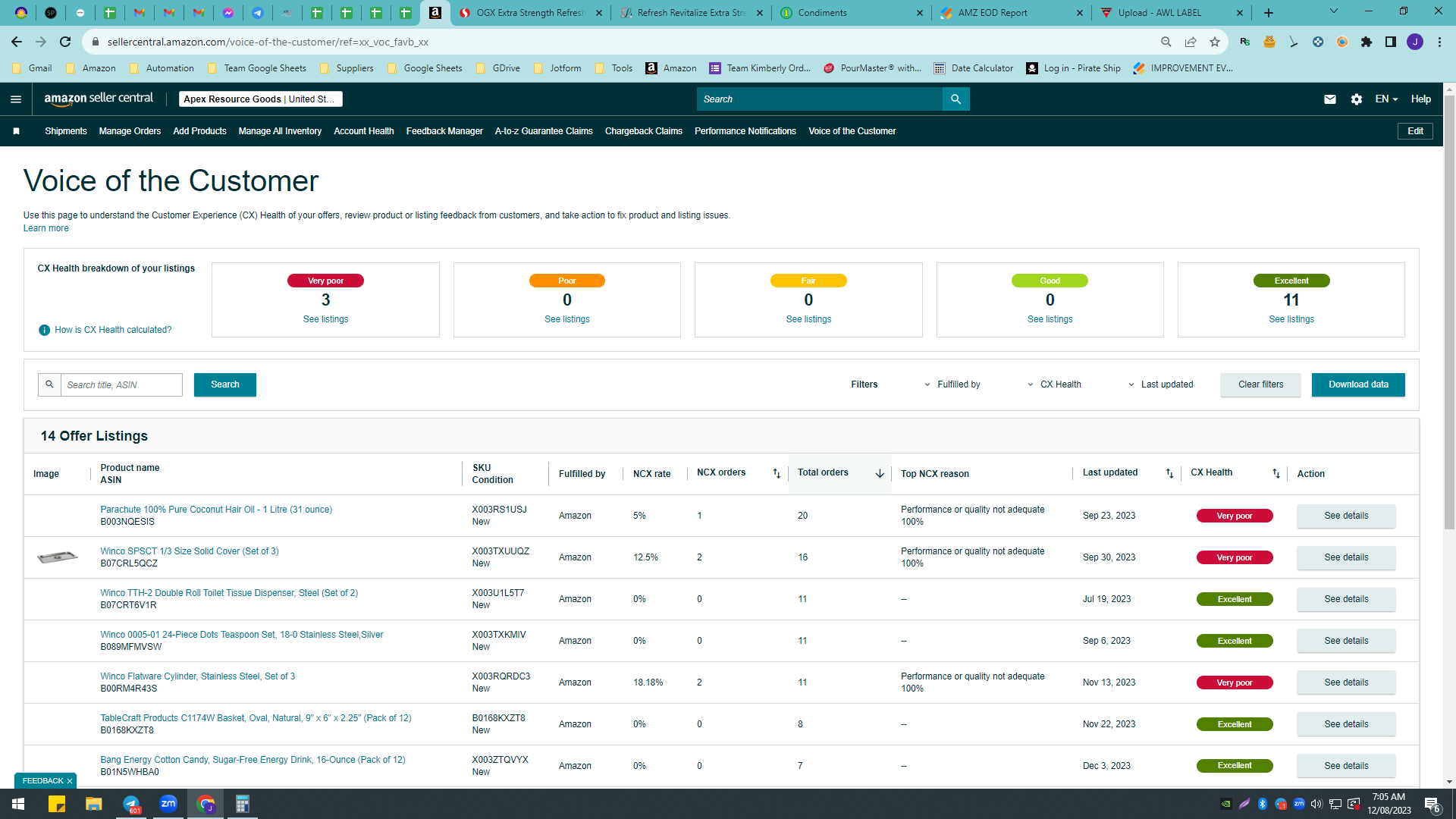The width and height of the screenshot is (1456, 819).
Task: Open Windows Start menu
Action: (18, 804)
